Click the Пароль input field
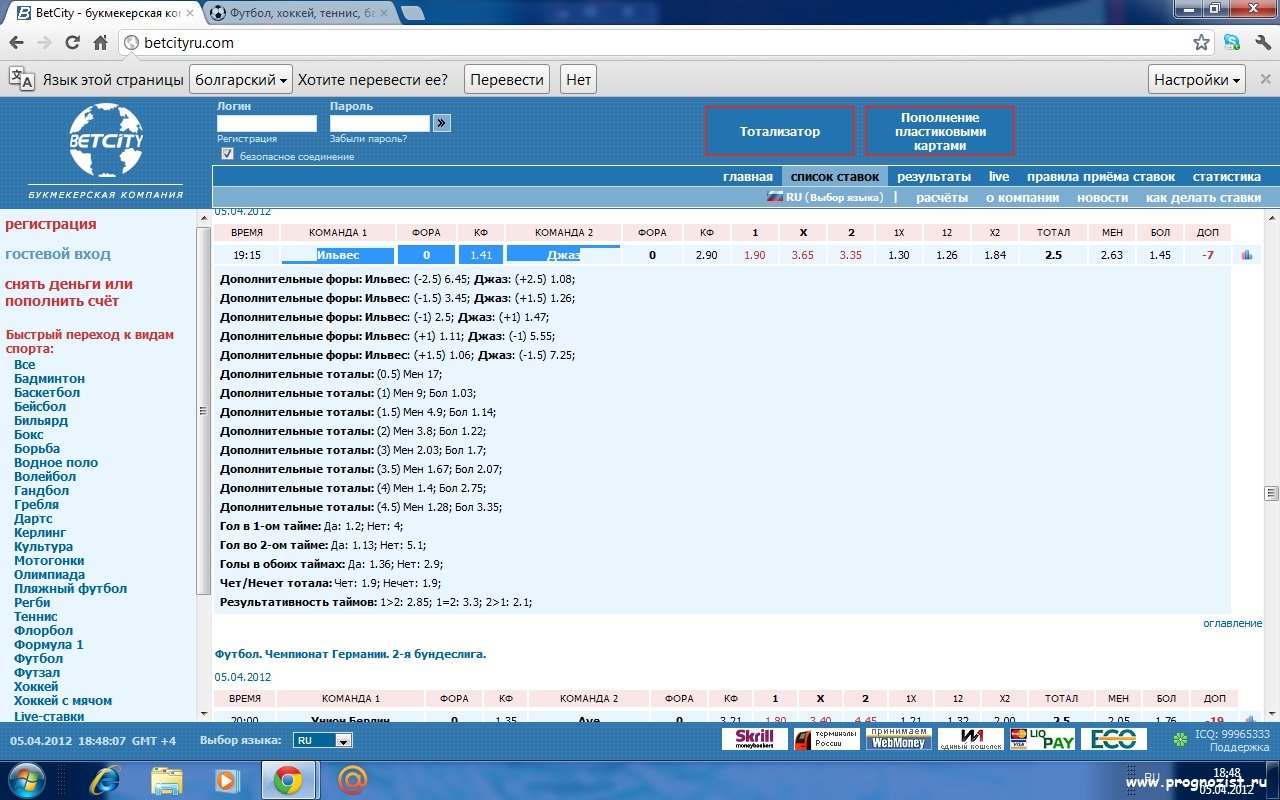The height and width of the screenshot is (800, 1280). pos(380,123)
